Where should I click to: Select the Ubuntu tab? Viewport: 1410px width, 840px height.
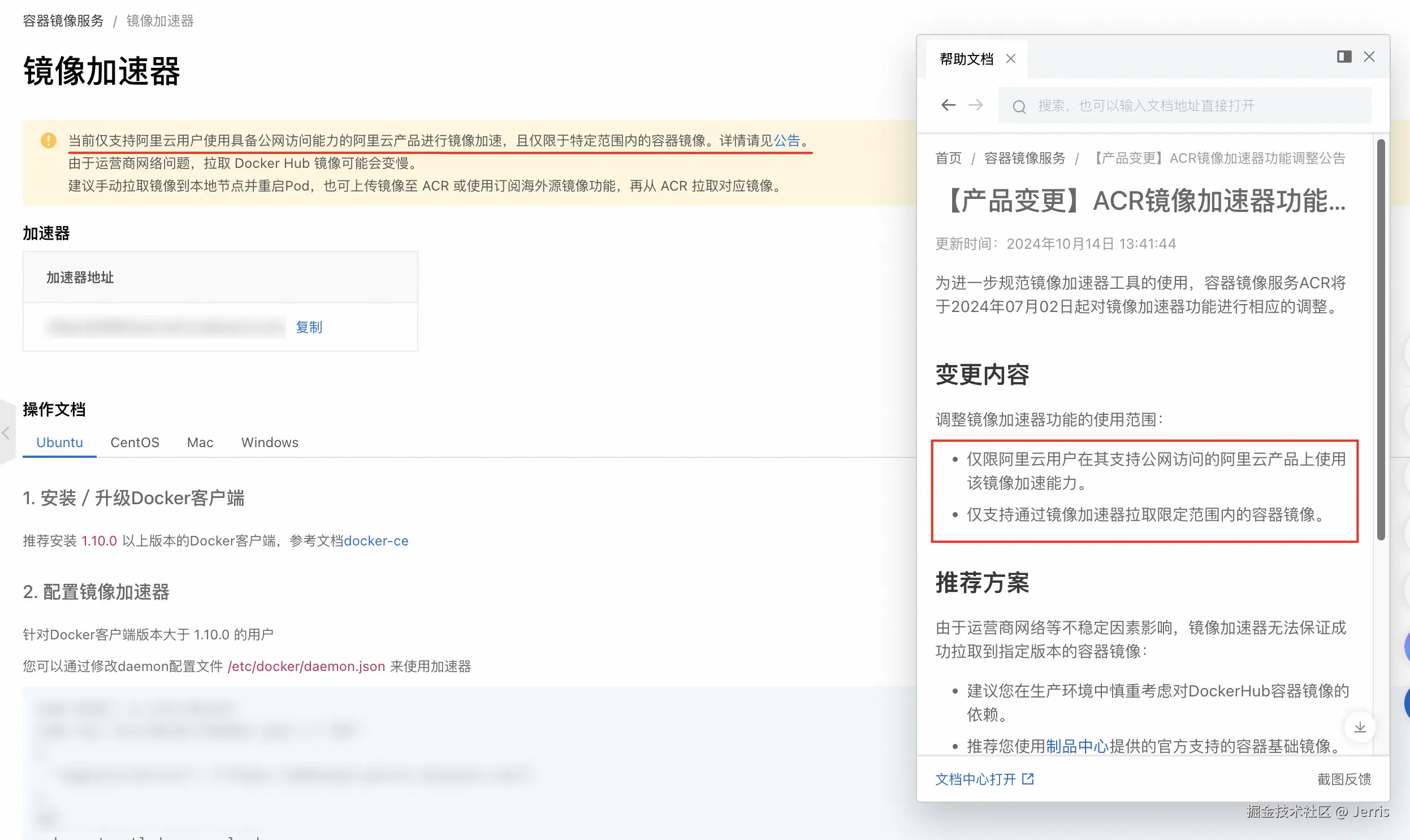pos(59,443)
